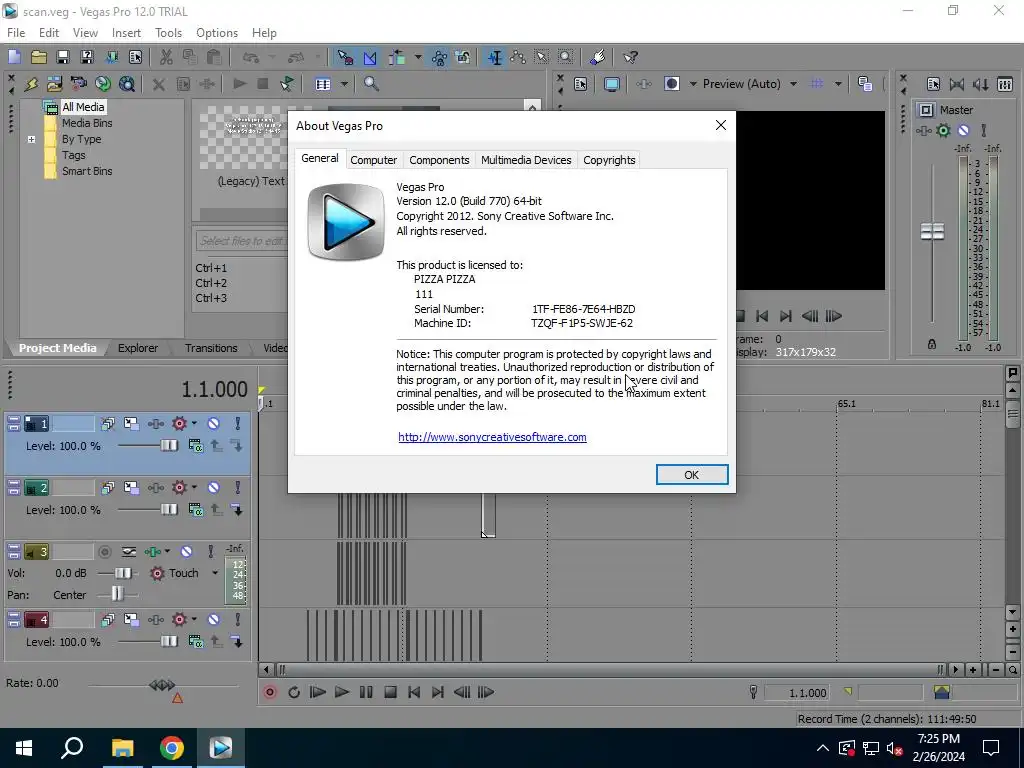This screenshot has width=1024, height=768.
Task: Click the Cut scissors icon
Action: (x=166, y=57)
